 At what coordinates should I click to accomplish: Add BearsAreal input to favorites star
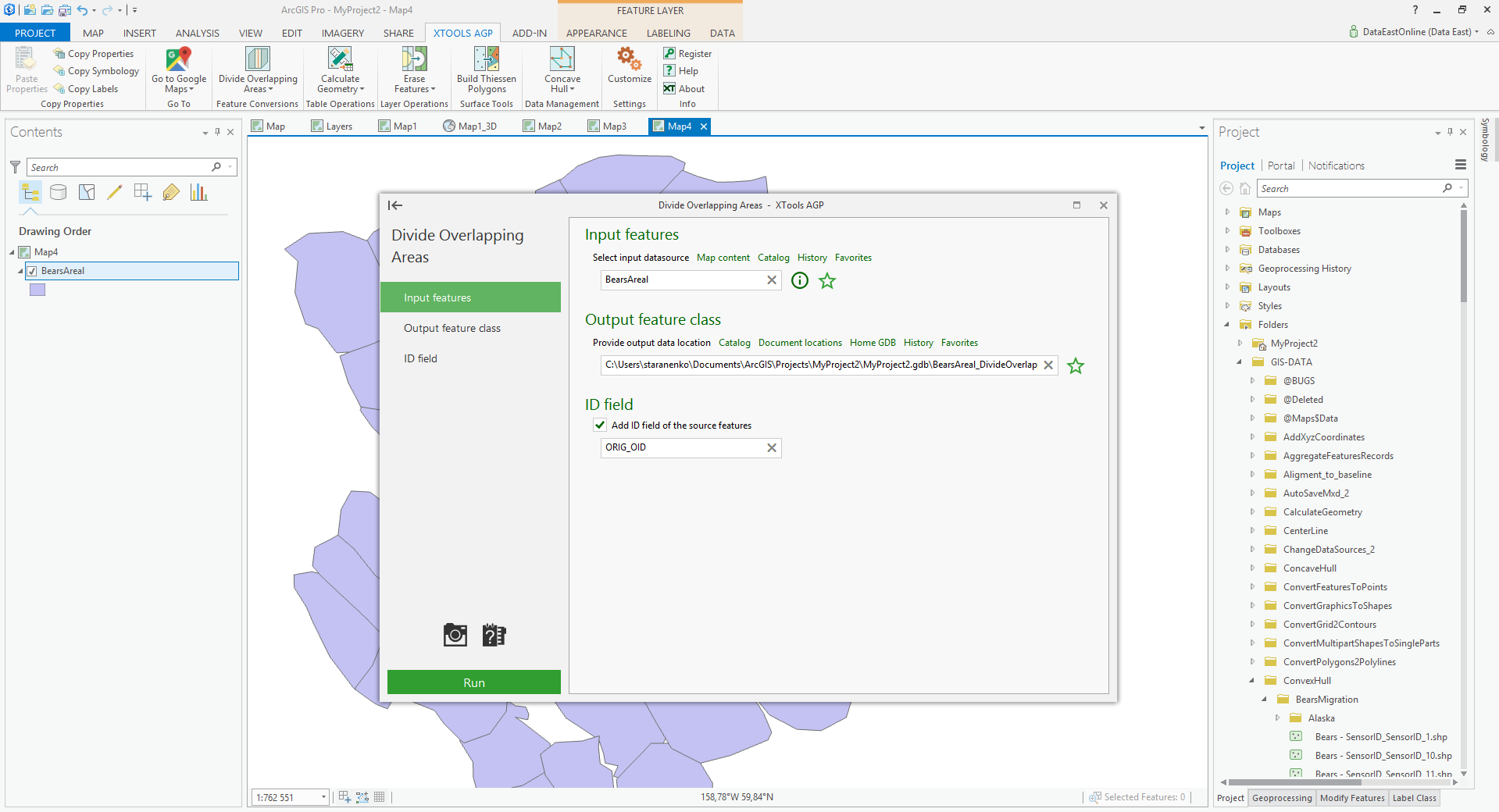(827, 280)
